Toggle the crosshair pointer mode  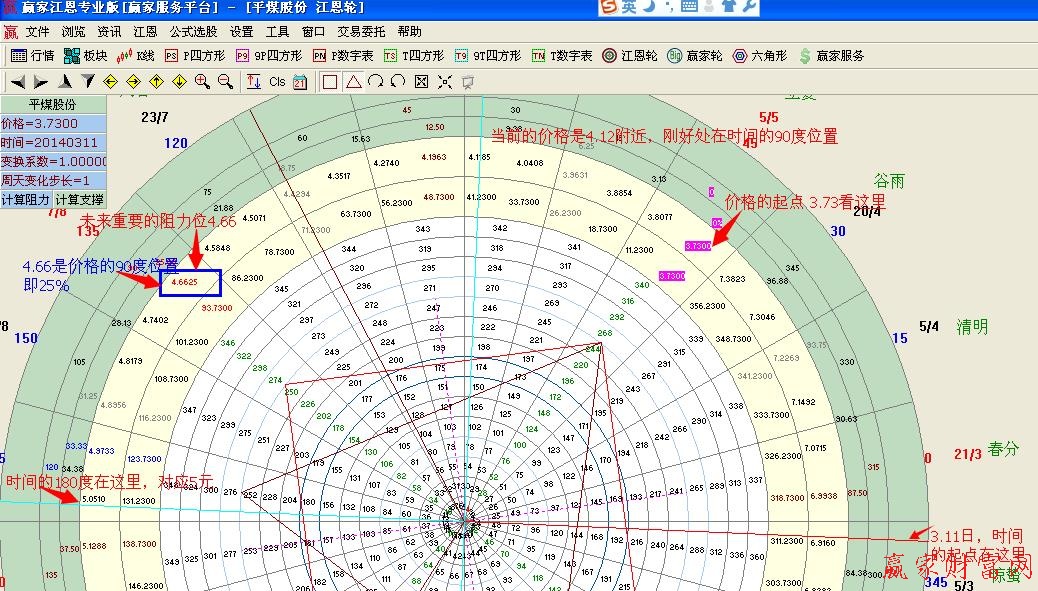coord(443,81)
